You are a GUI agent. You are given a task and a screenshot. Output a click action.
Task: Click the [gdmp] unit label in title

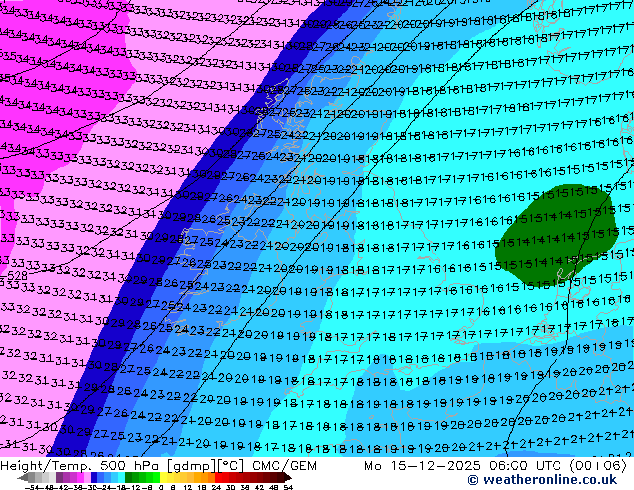(x=192, y=466)
